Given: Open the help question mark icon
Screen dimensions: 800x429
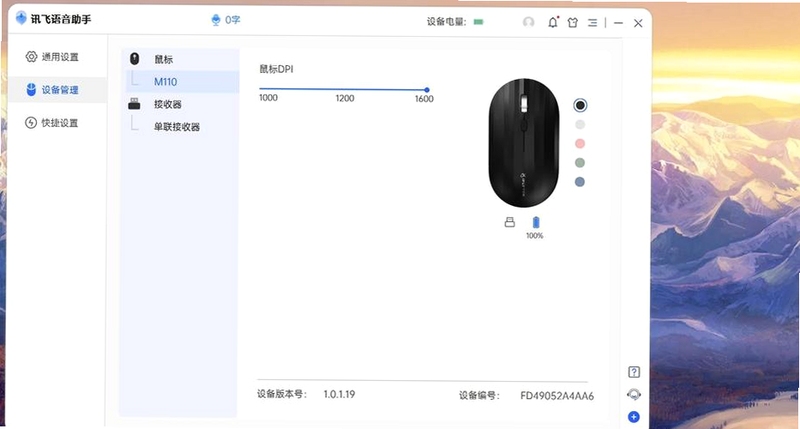Looking at the screenshot, I should pos(634,372).
